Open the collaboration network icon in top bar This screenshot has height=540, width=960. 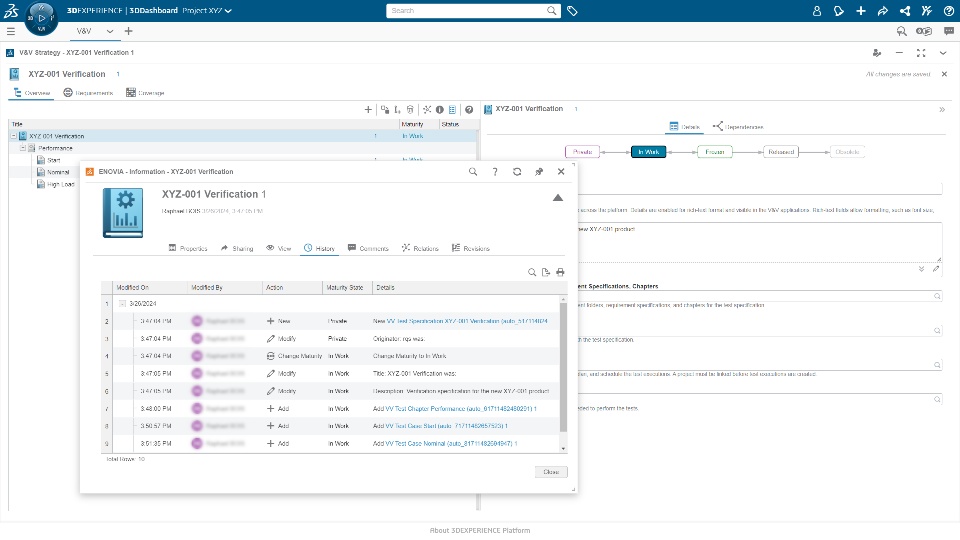[x=905, y=11]
